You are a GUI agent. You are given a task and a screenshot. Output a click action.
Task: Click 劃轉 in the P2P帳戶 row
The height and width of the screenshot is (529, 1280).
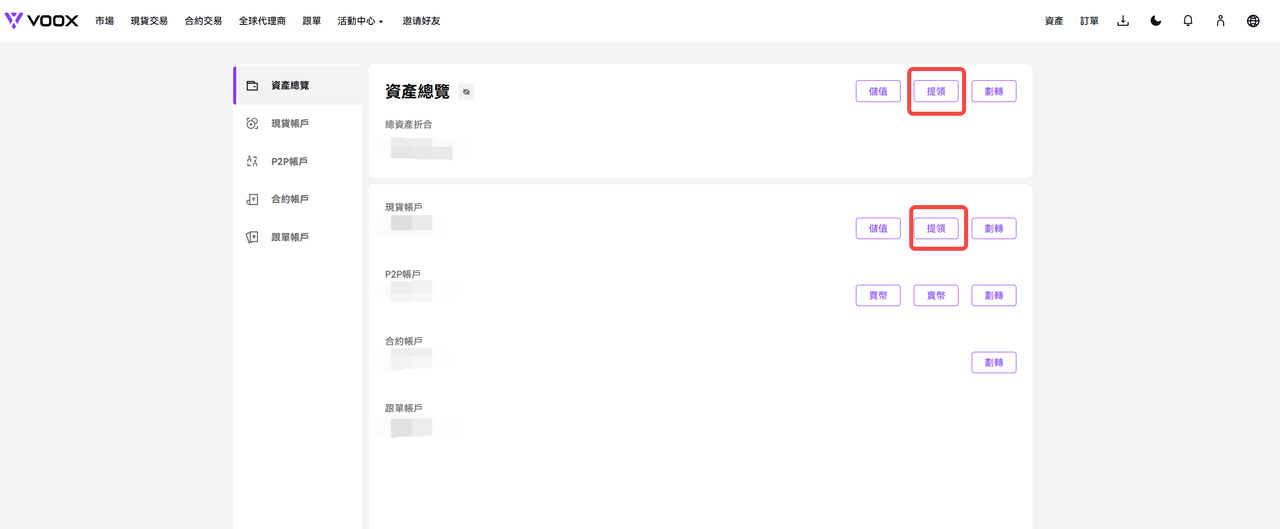994,295
